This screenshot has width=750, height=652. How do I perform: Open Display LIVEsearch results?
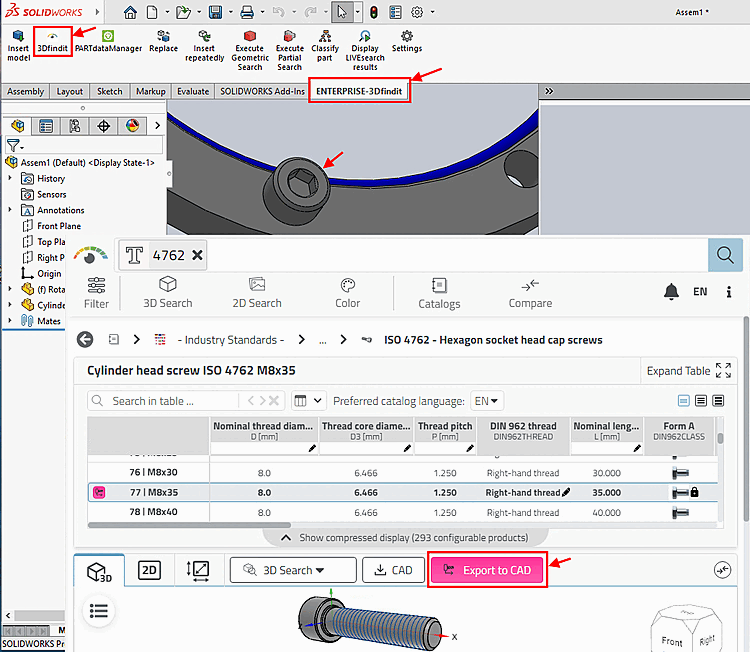[x=365, y=48]
